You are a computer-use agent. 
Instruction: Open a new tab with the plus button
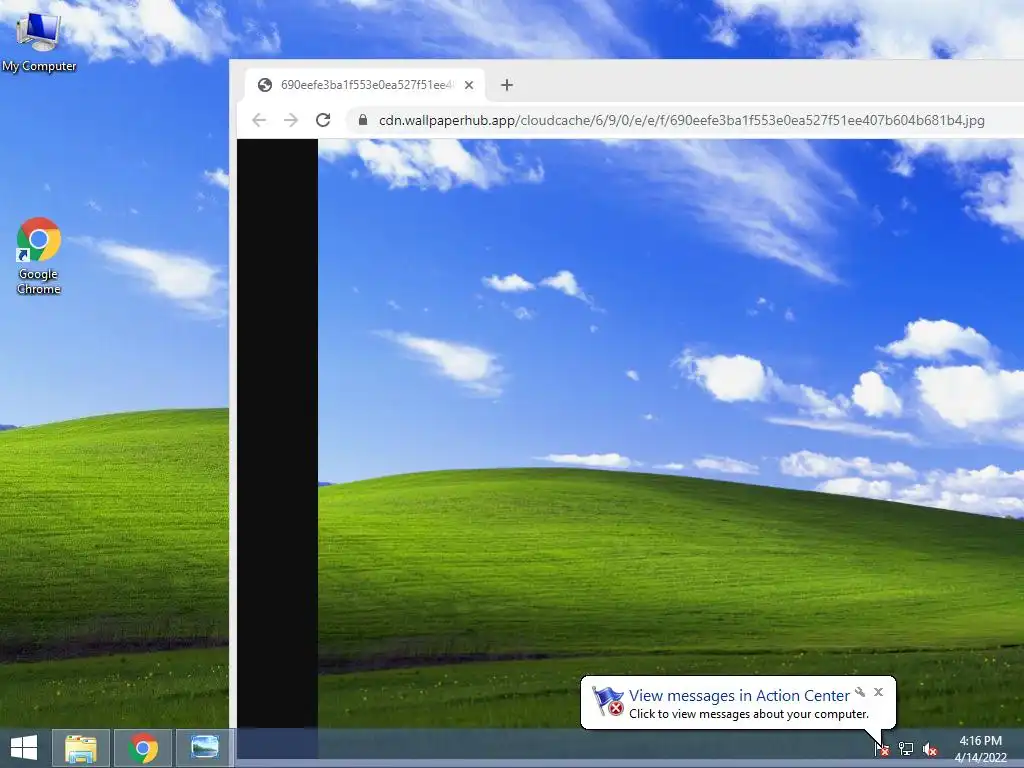pos(507,85)
